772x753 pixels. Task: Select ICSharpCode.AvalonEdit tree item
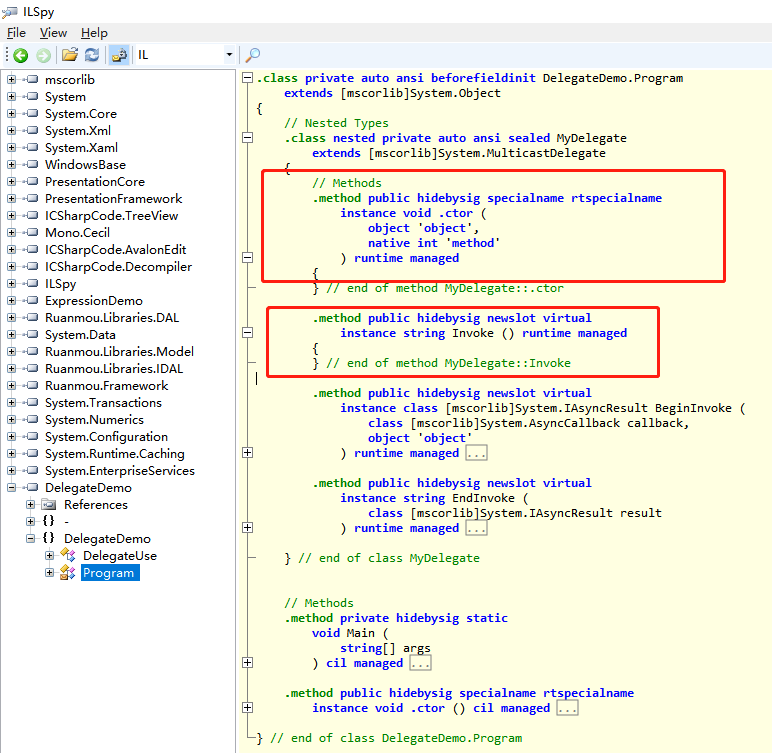point(116,250)
